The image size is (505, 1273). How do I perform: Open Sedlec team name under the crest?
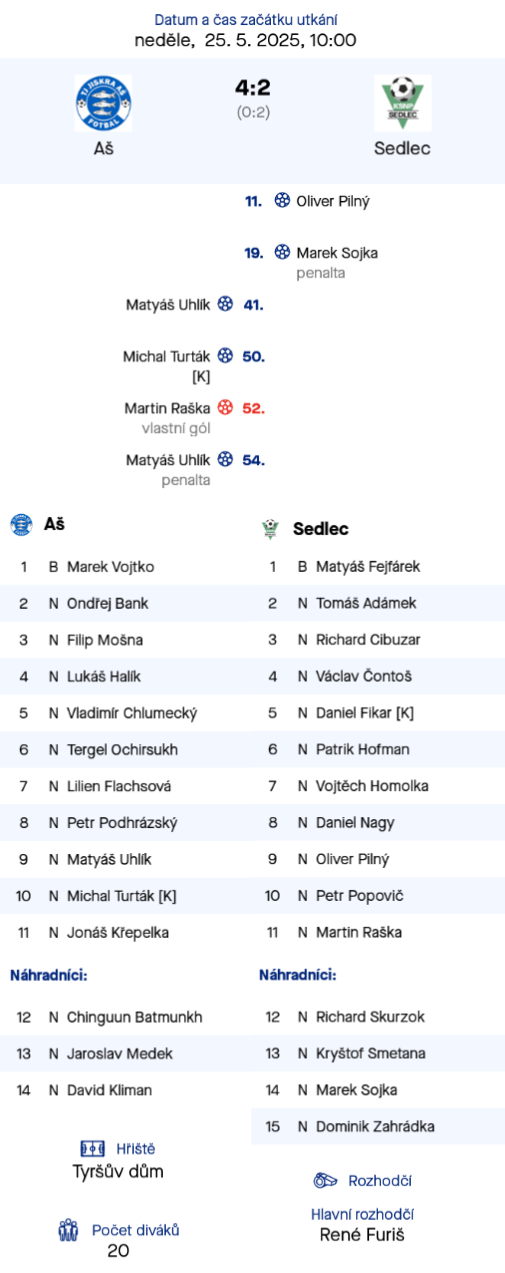tap(402, 149)
